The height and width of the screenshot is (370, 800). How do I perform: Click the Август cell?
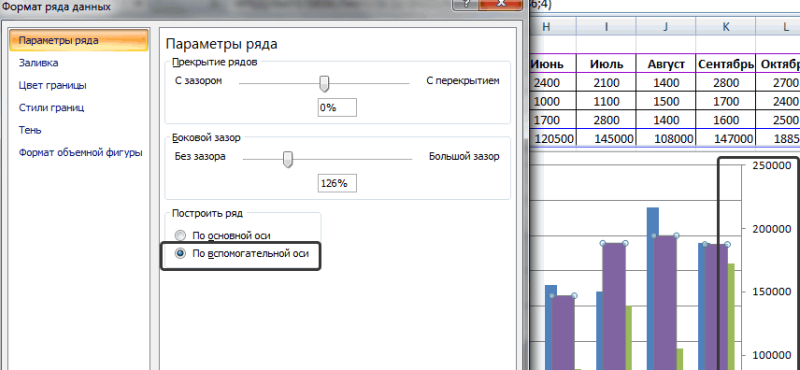[665, 64]
